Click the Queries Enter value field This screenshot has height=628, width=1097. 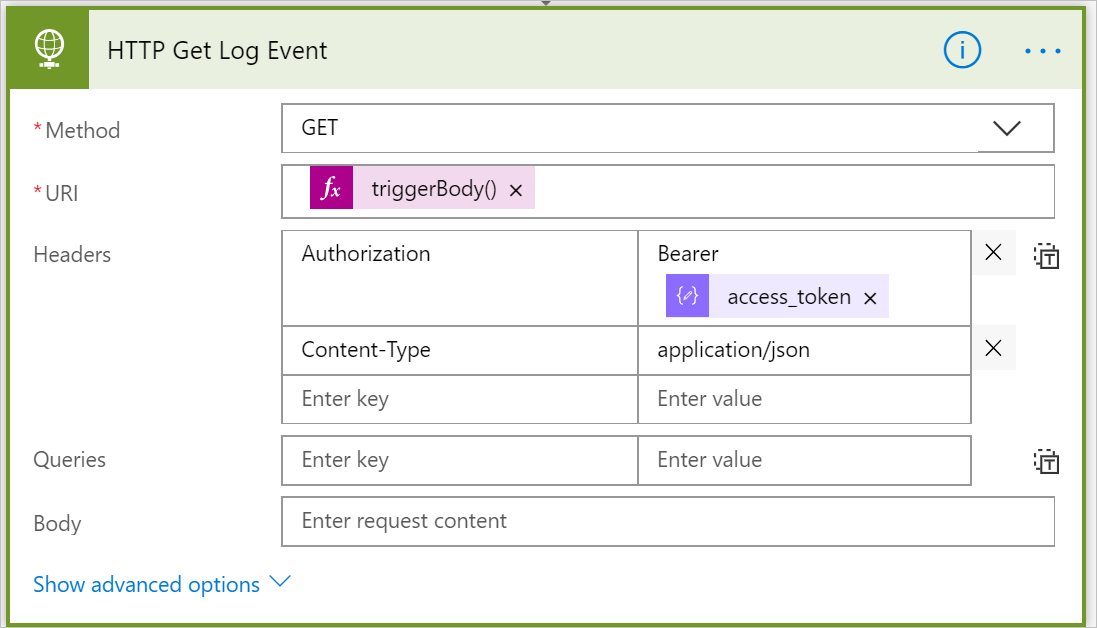pyautogui.click(x=803, y=460)
